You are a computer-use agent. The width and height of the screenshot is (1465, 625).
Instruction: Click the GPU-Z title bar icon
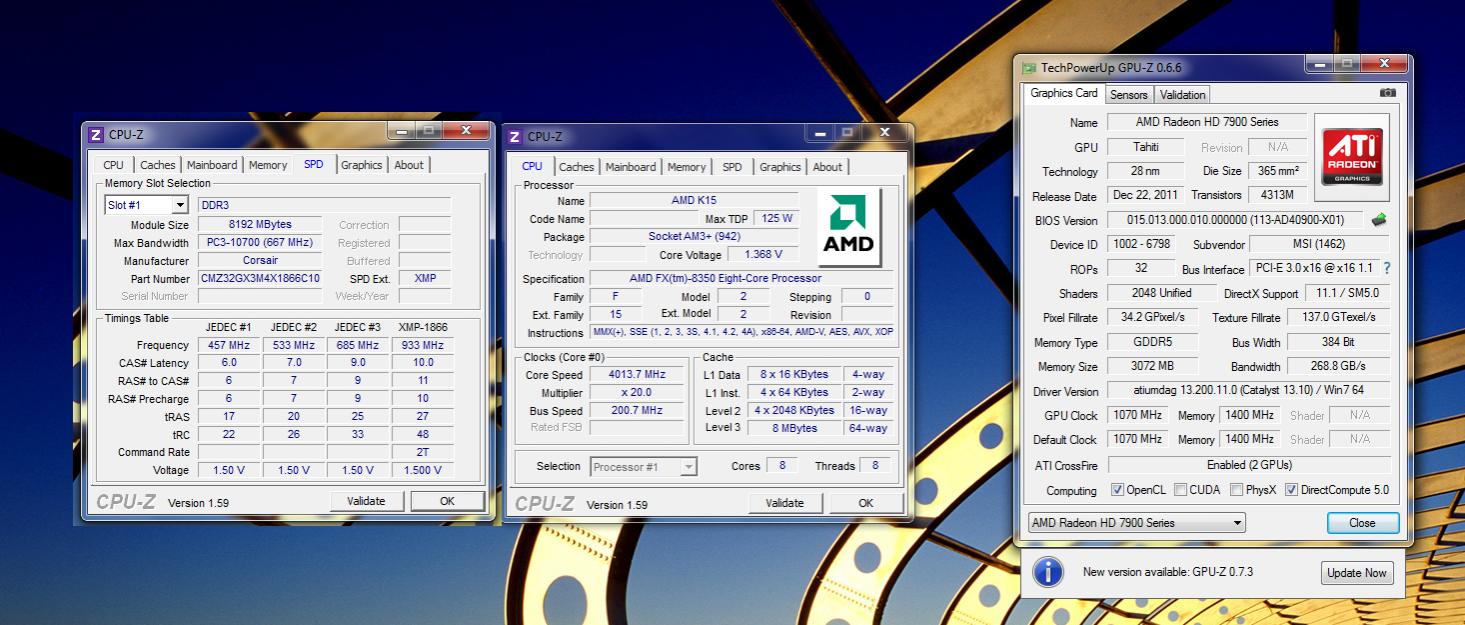pyautogui.click(x=1029, y=68)
